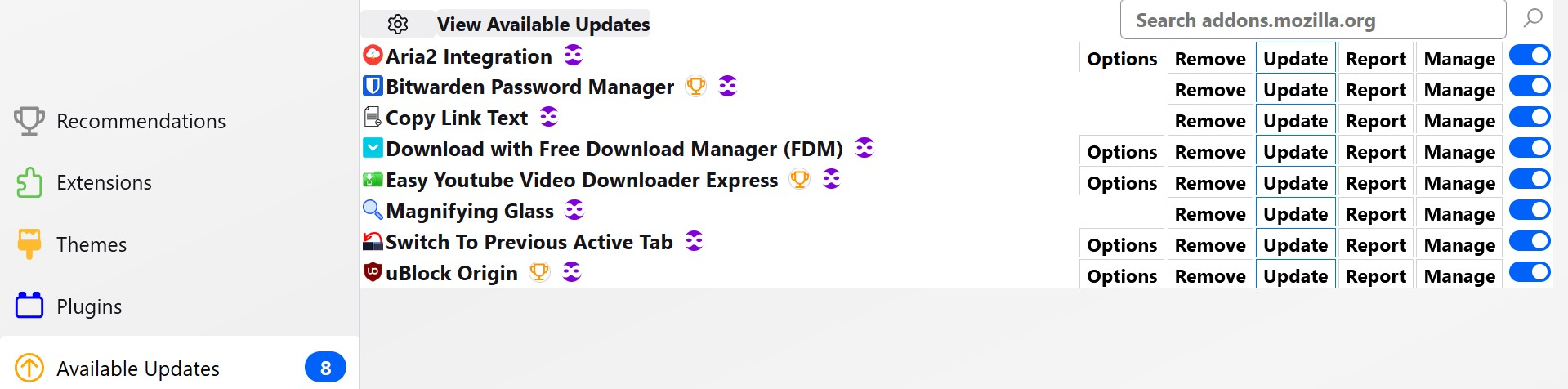The image size is (1568, 389).
Task: Switch to the Themes category
Action: coord(91,245)
